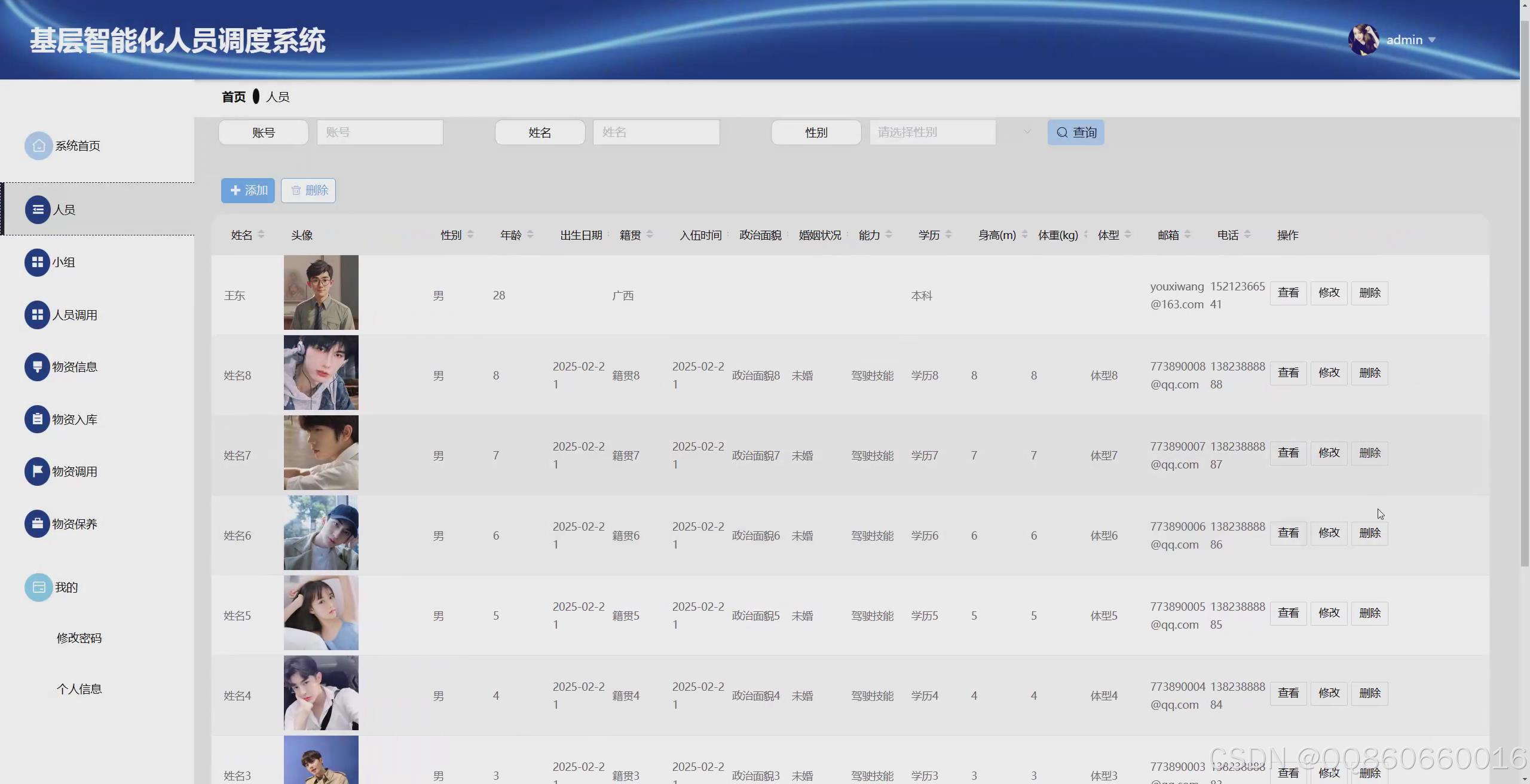Sort by 年龄 column arrows
The width and height of the screenshot is (1530, 784).
click(x=530, y=235)
